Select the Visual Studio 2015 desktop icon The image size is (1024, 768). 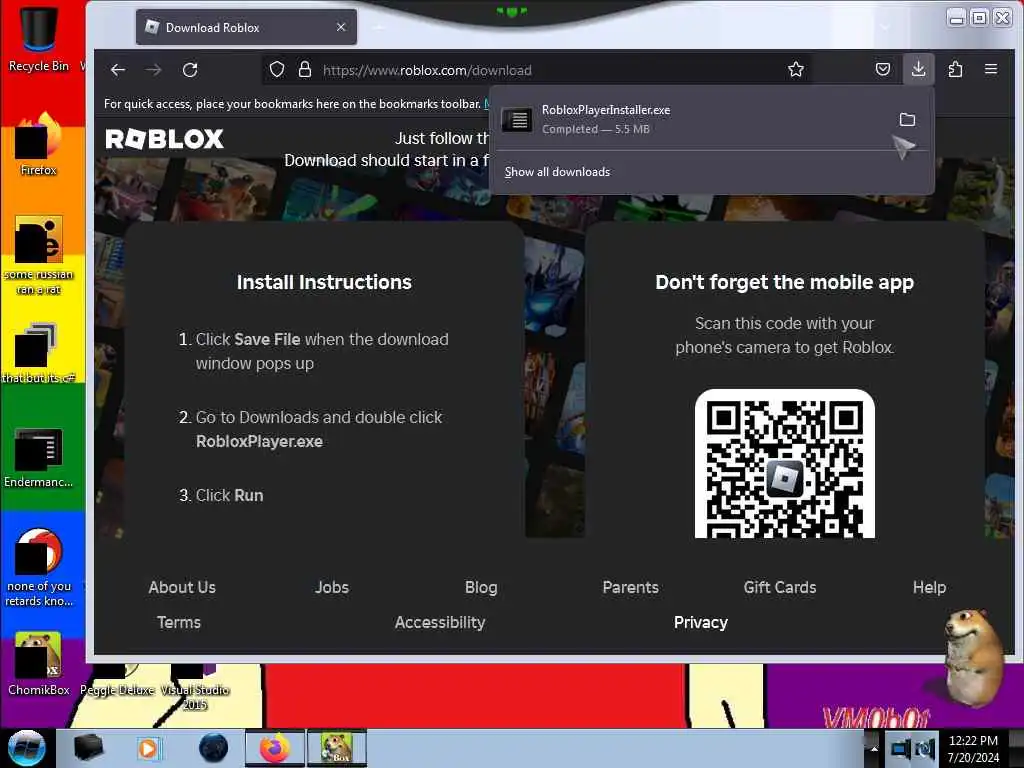click(195, 687)
